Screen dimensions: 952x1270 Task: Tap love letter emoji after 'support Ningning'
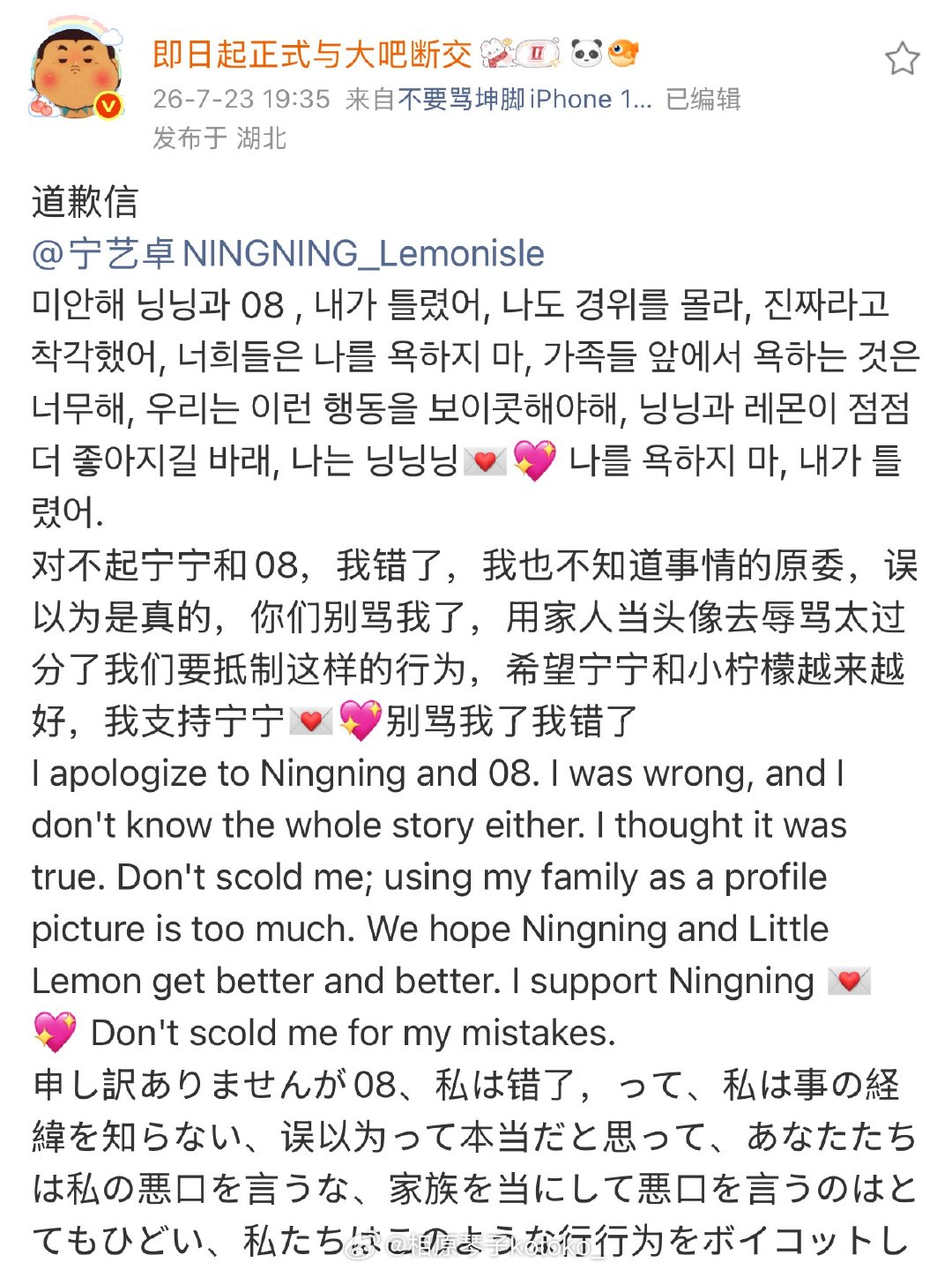pos(849,981)
